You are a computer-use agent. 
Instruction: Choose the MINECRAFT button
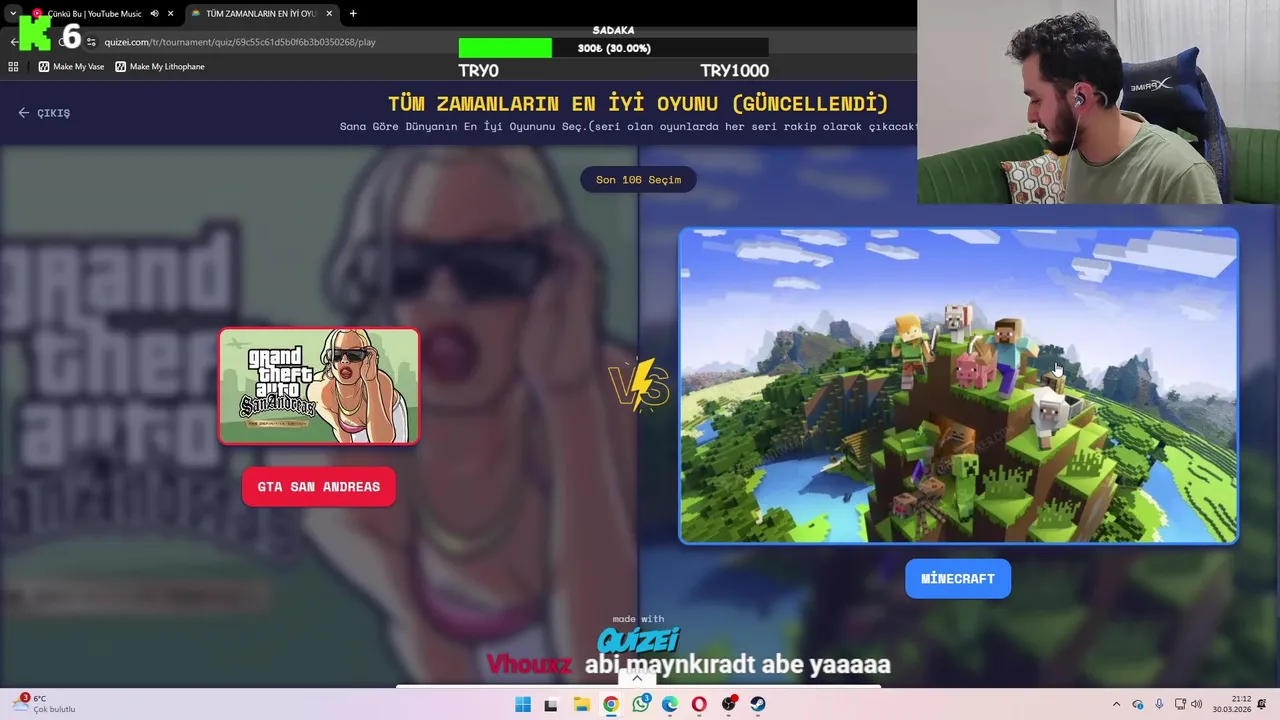(958, 579)
